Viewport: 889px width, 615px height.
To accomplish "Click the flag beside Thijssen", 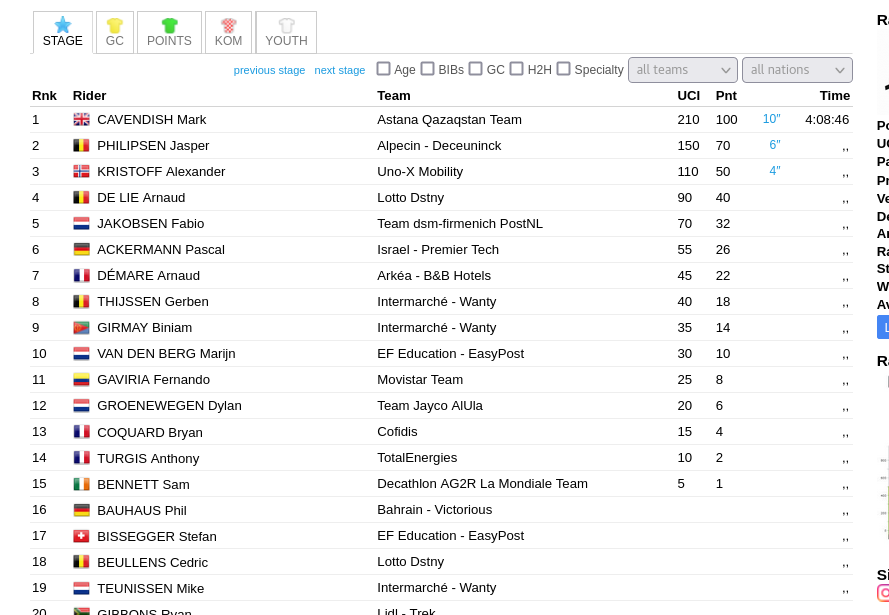I will coord(82,302).
